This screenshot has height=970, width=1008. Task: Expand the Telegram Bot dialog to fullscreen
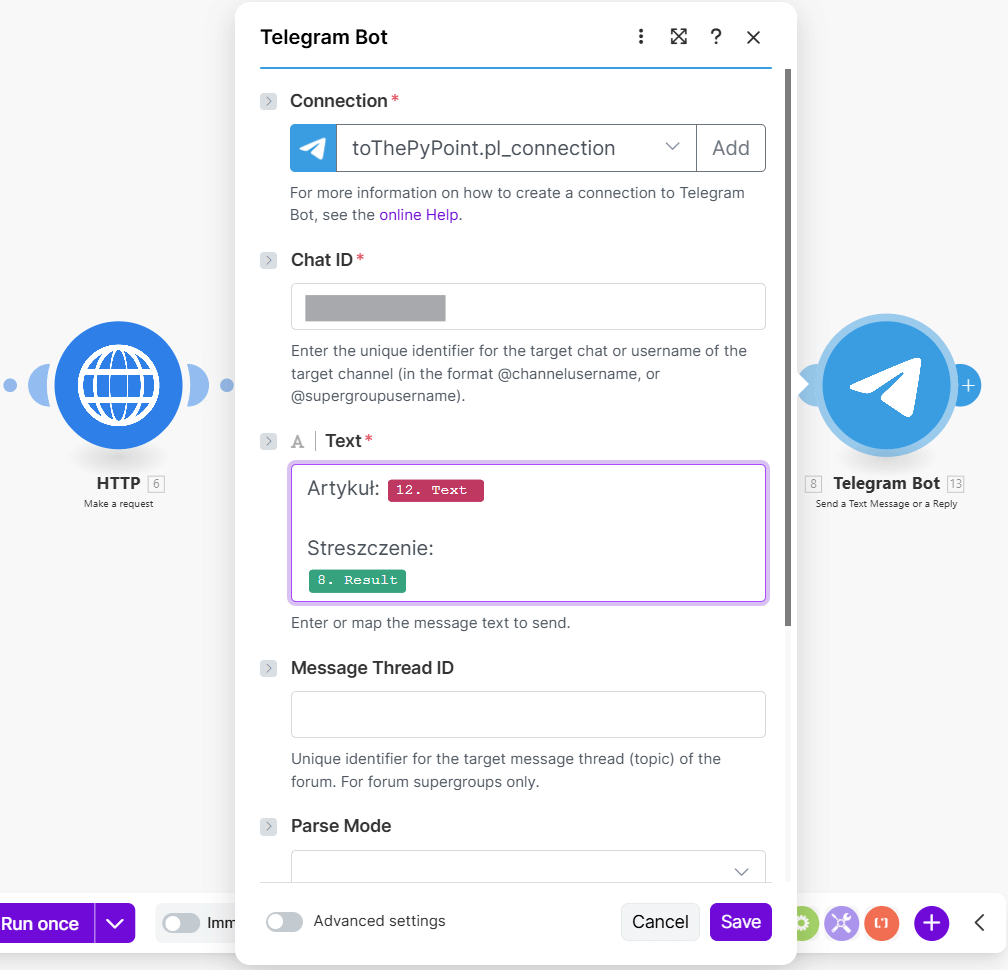pos(678,37)
